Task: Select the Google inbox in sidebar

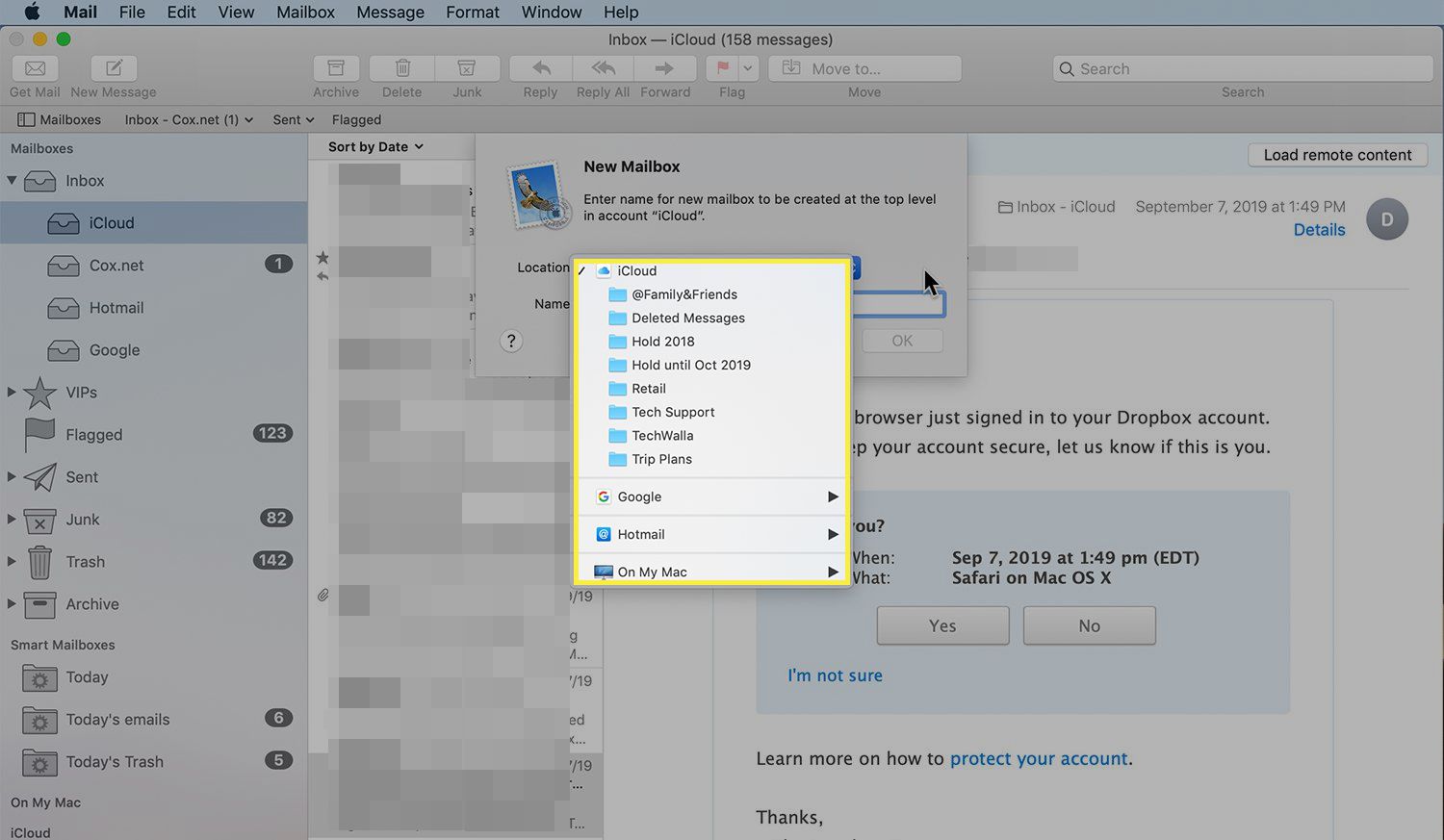Action: [154, 349]
